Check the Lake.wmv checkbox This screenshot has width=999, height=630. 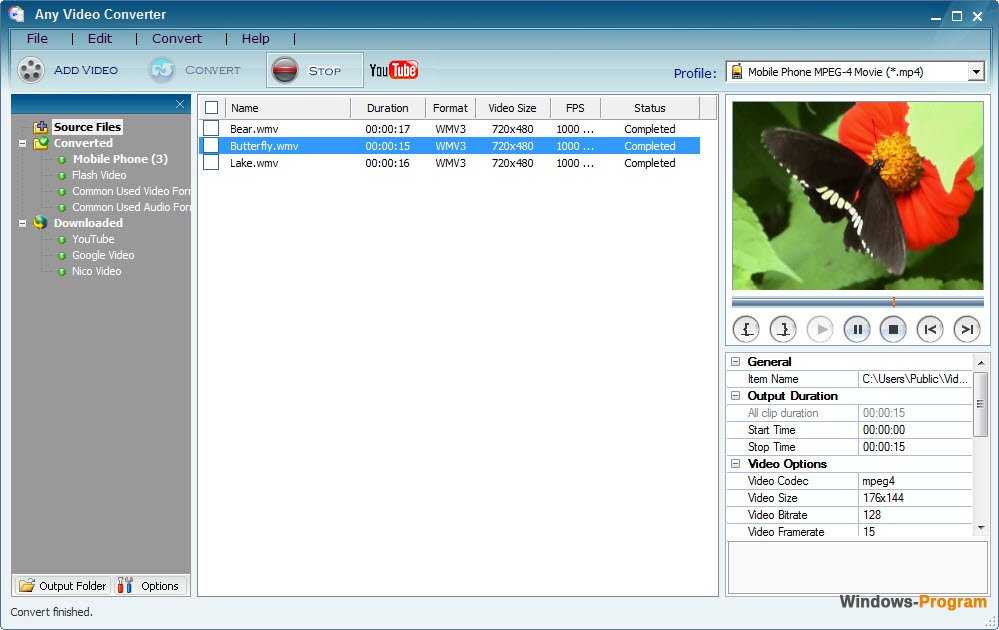coord(211,162)
